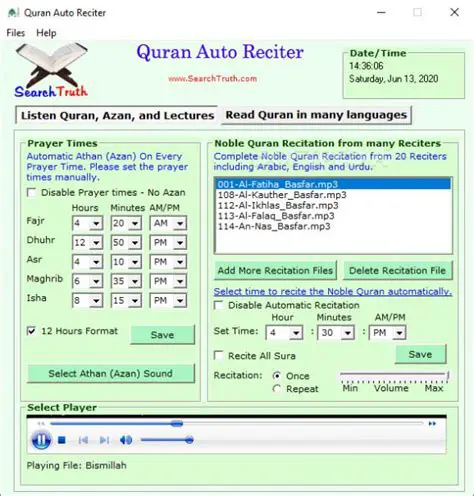Screen dimensions: 474x496
Task: Select the Repeat recitation option
Action: point(277,389)
